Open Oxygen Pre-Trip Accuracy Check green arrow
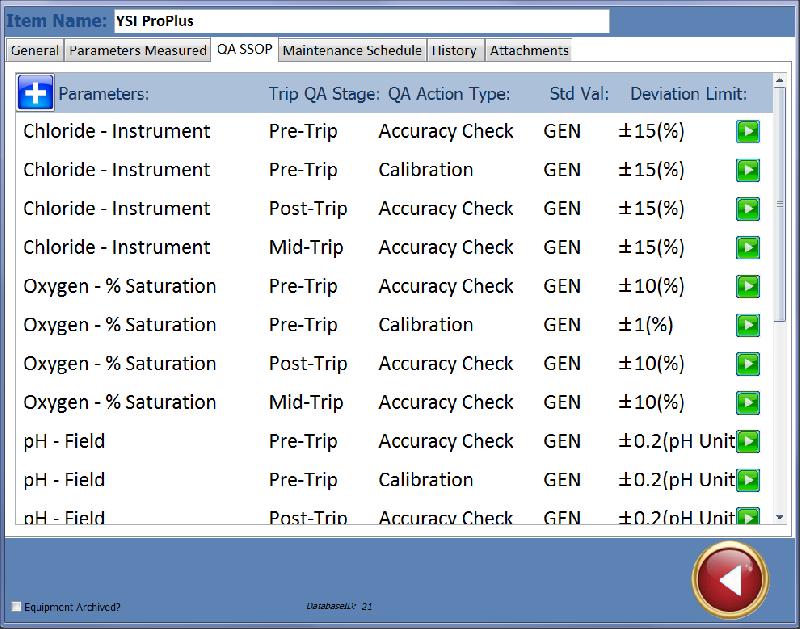 click(748, 287)
